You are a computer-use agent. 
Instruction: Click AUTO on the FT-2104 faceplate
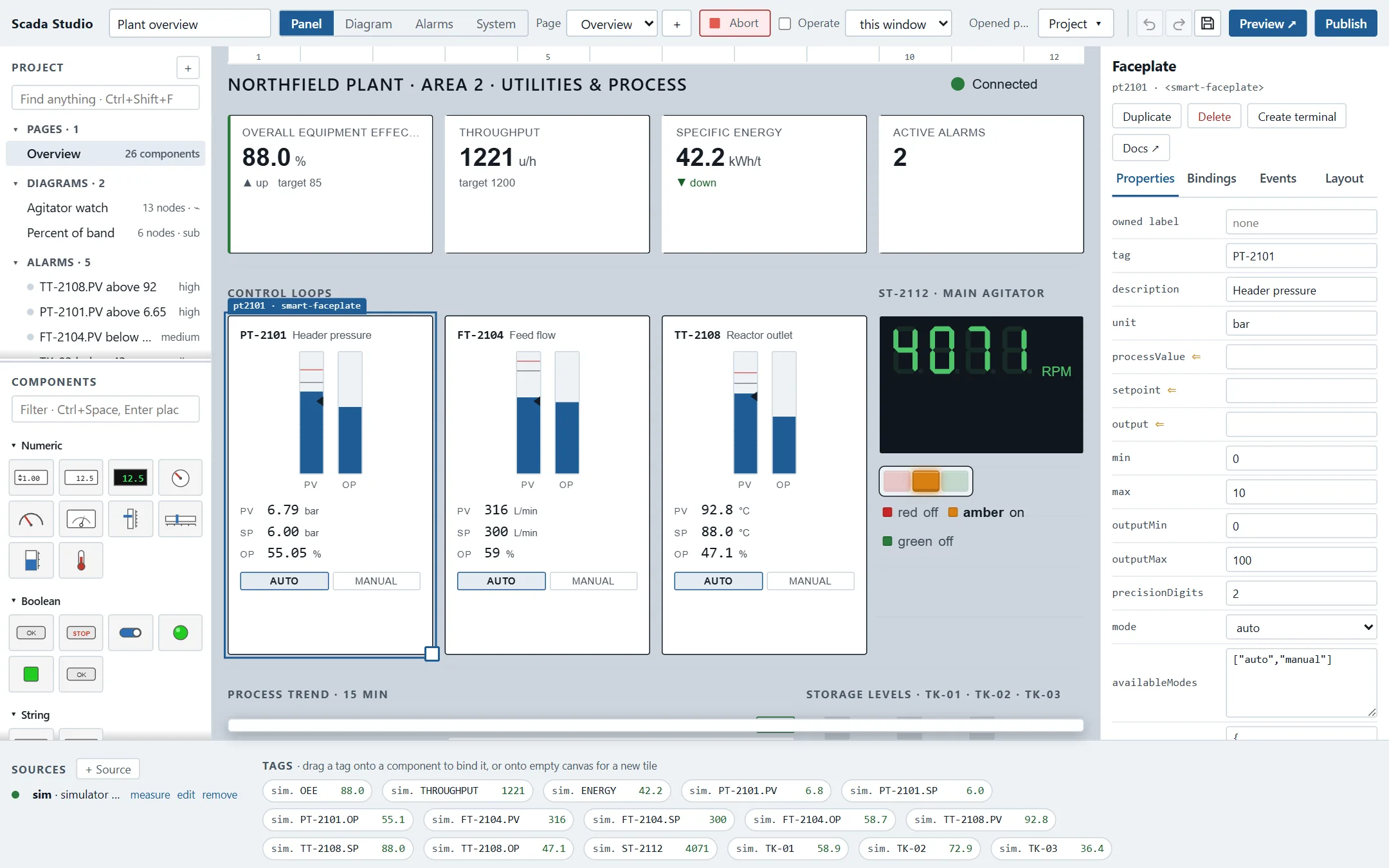coord(501,581)
